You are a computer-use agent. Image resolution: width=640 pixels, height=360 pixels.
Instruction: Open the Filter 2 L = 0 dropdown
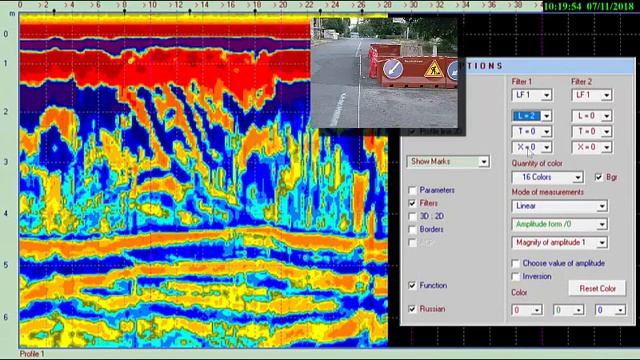pyautogui.click(x=592, y=116)
